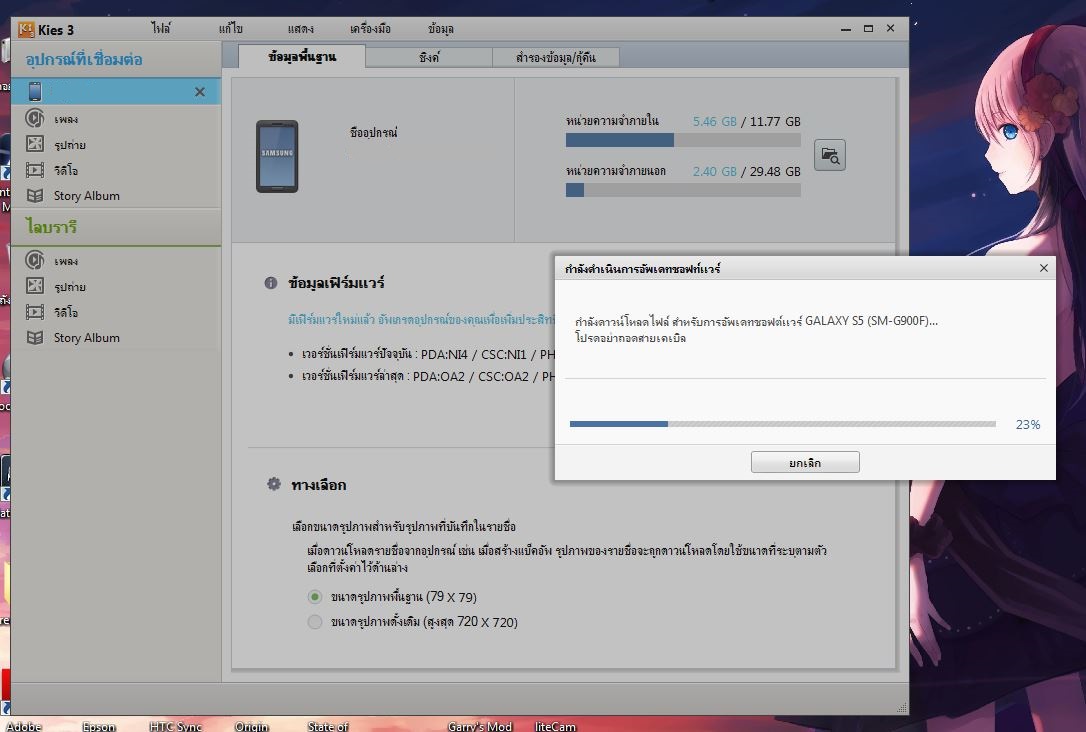Viewport: 1086px width, 732px height.
Task: Click the window resize grip corner
Action: point(902,708)
